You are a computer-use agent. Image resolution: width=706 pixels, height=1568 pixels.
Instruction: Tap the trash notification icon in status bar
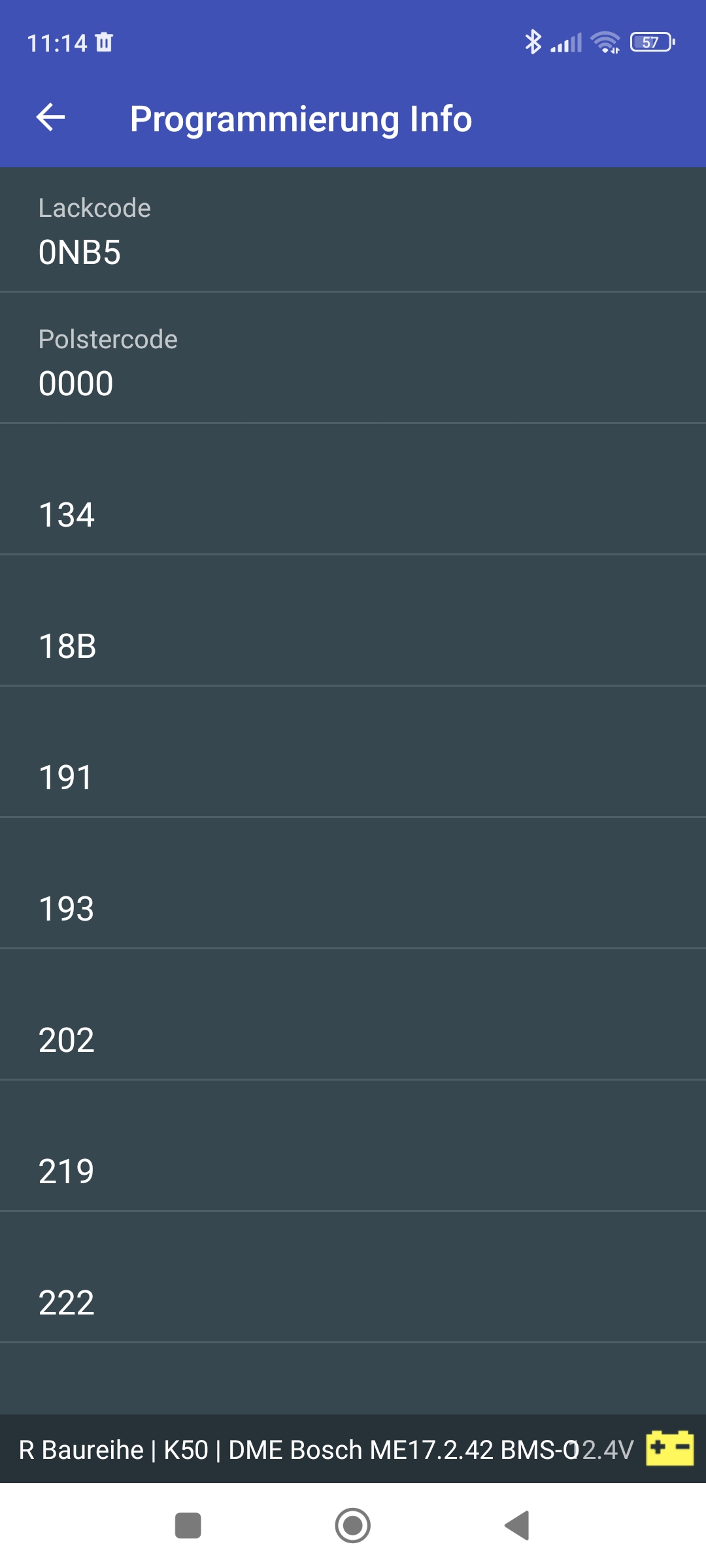click(104, 42)
